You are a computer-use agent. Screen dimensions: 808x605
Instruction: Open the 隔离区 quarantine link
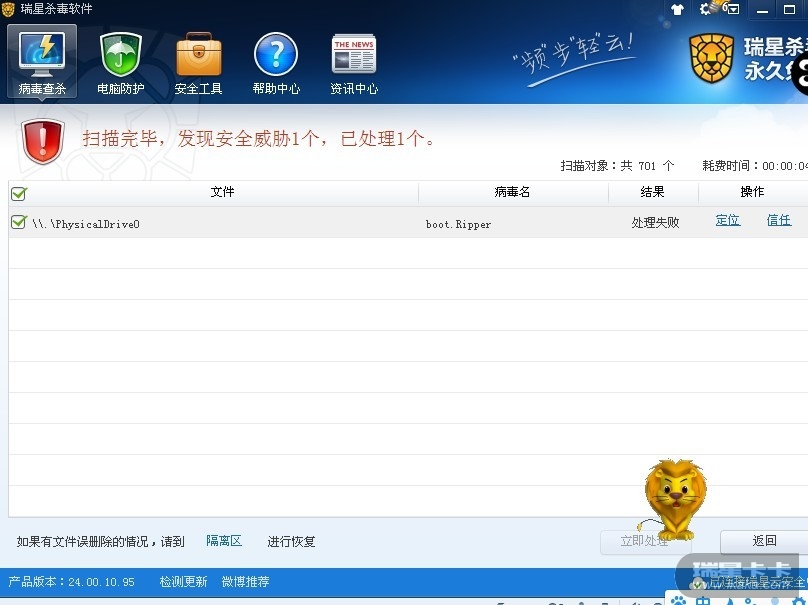224,541
